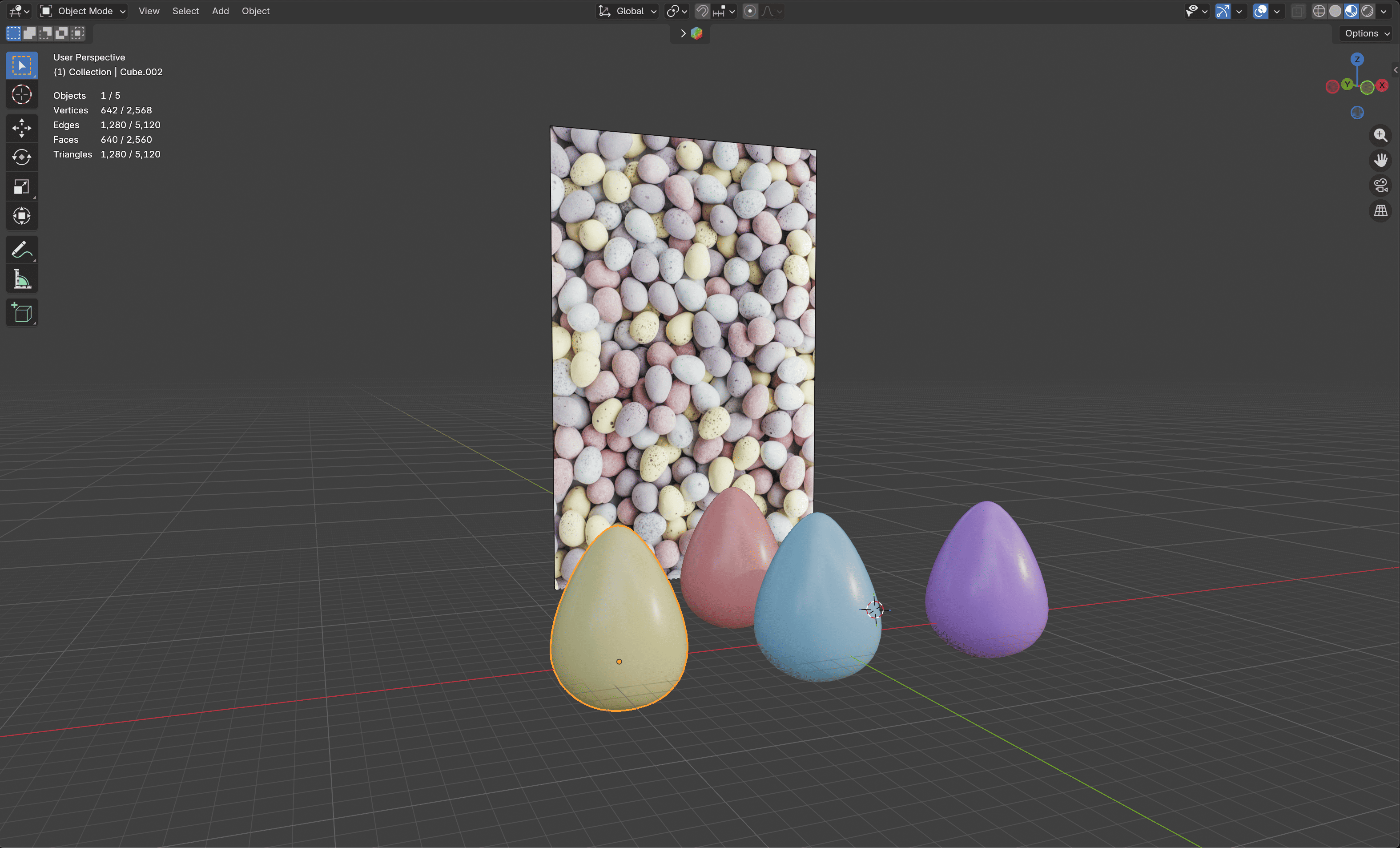Screen dimensions: 1400x848
Task: Click negative X axis gizmo circle
Action: click(x=1332, y=87)
